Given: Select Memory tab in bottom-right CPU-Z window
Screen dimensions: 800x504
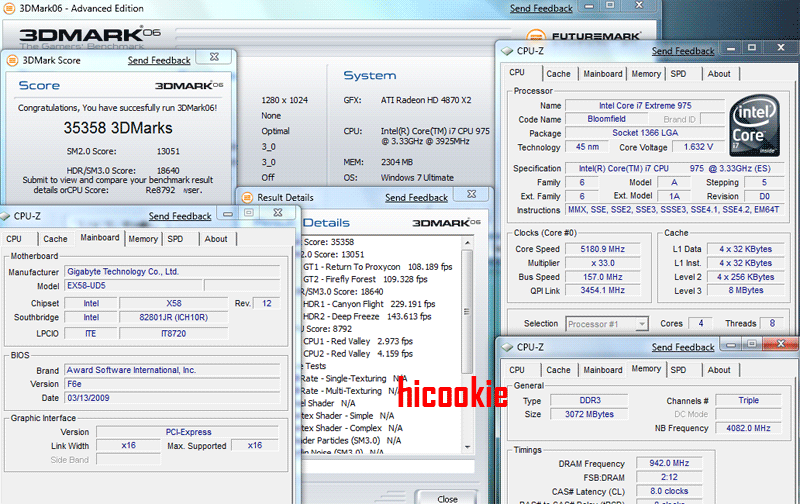Looking at the screenshot, I should 646,369.
